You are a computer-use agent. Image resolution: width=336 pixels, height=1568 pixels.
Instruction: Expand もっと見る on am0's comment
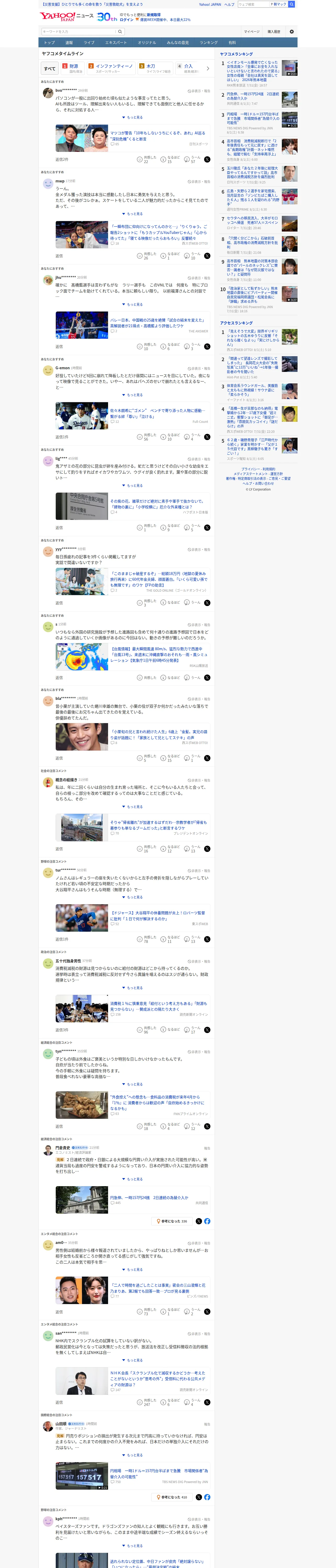click(x=132, y=1270)
